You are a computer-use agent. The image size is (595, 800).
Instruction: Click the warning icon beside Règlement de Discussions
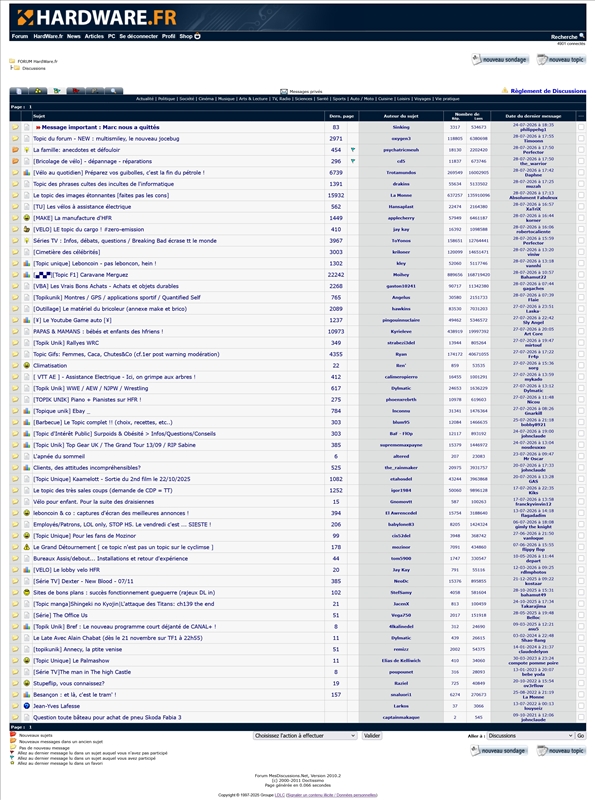coord(505,90)
